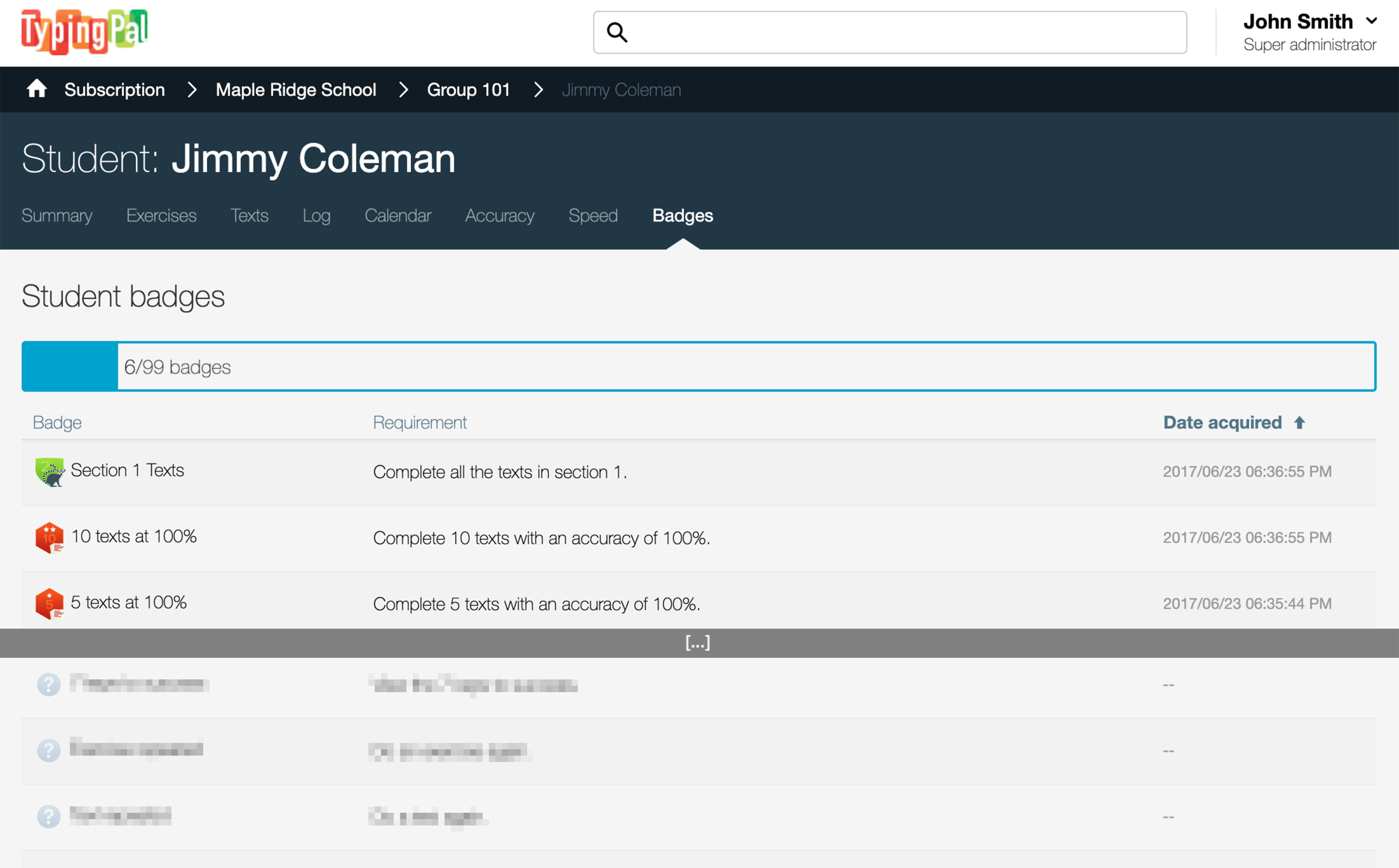Viewport: 1399px width, 868px height.
Task: Click the magnifying glass search icon
Action: (617, 32)
